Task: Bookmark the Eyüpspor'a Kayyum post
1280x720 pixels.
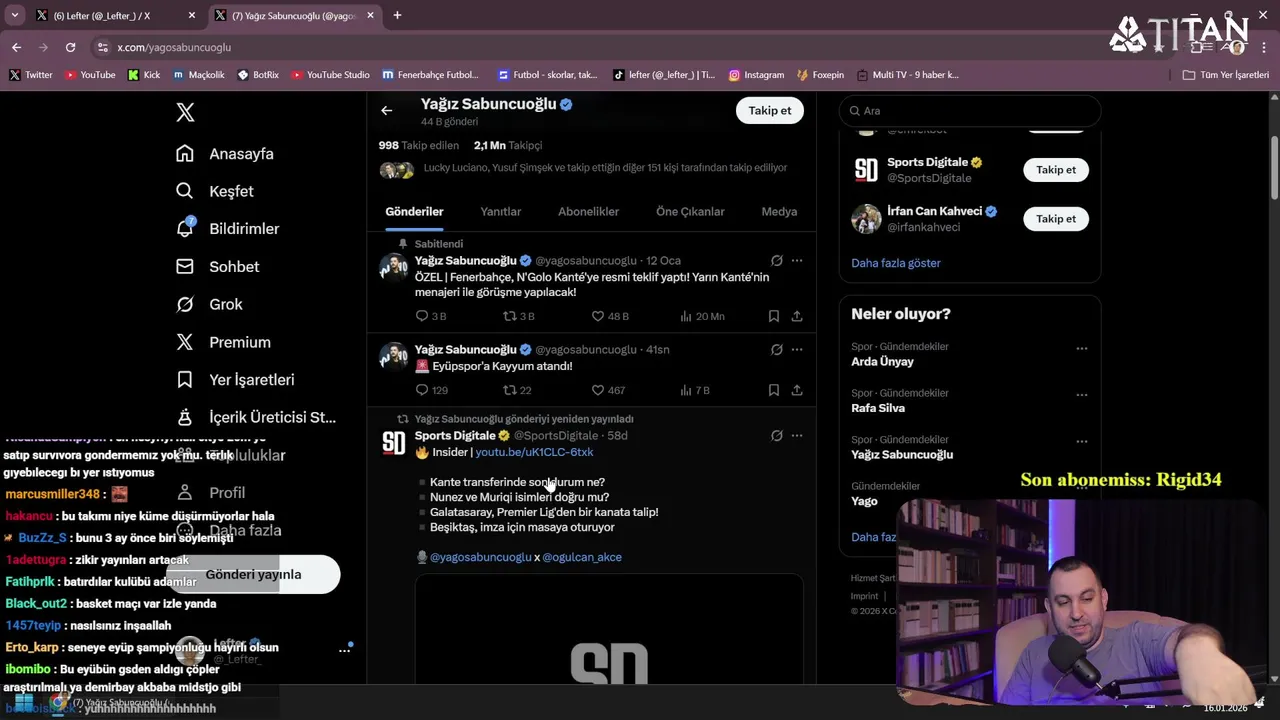Action: [x=774, y=390]
